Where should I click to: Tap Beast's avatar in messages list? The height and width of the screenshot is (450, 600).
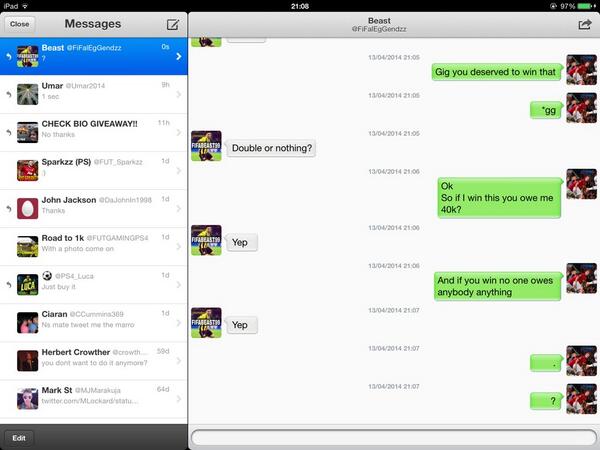[x=28, y=56]
